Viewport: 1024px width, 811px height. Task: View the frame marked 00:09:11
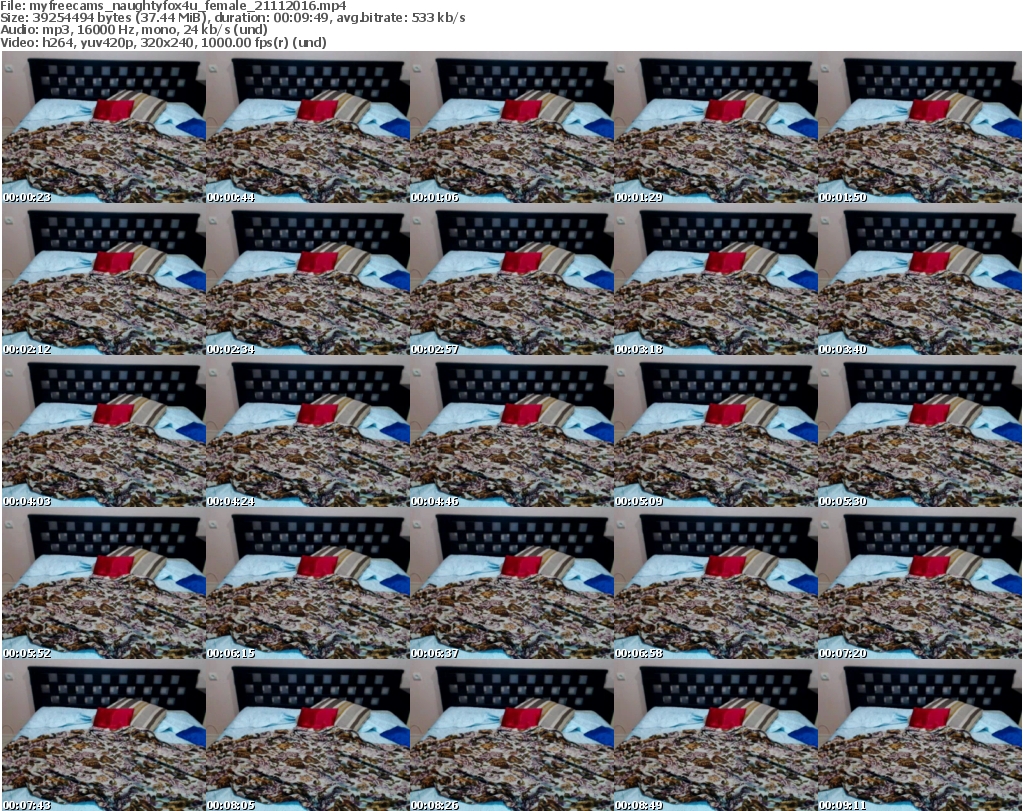[920, 735]
